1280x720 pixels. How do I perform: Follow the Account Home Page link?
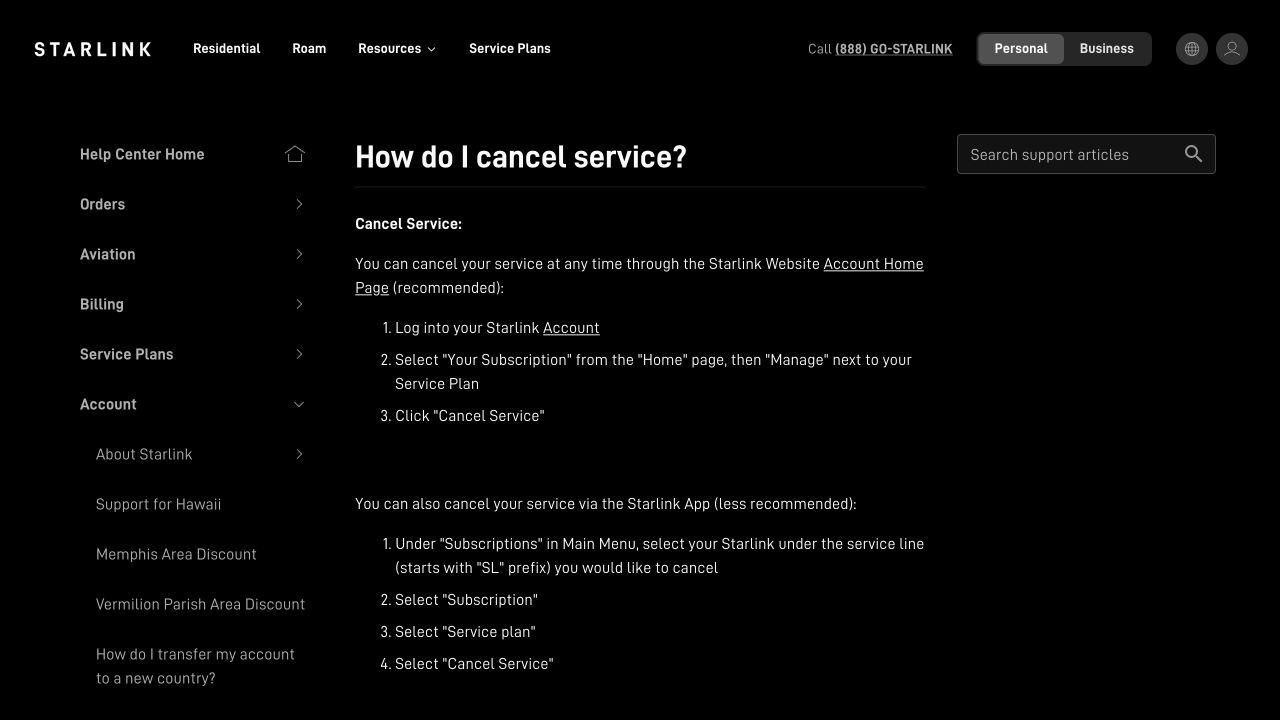(873, 264)
